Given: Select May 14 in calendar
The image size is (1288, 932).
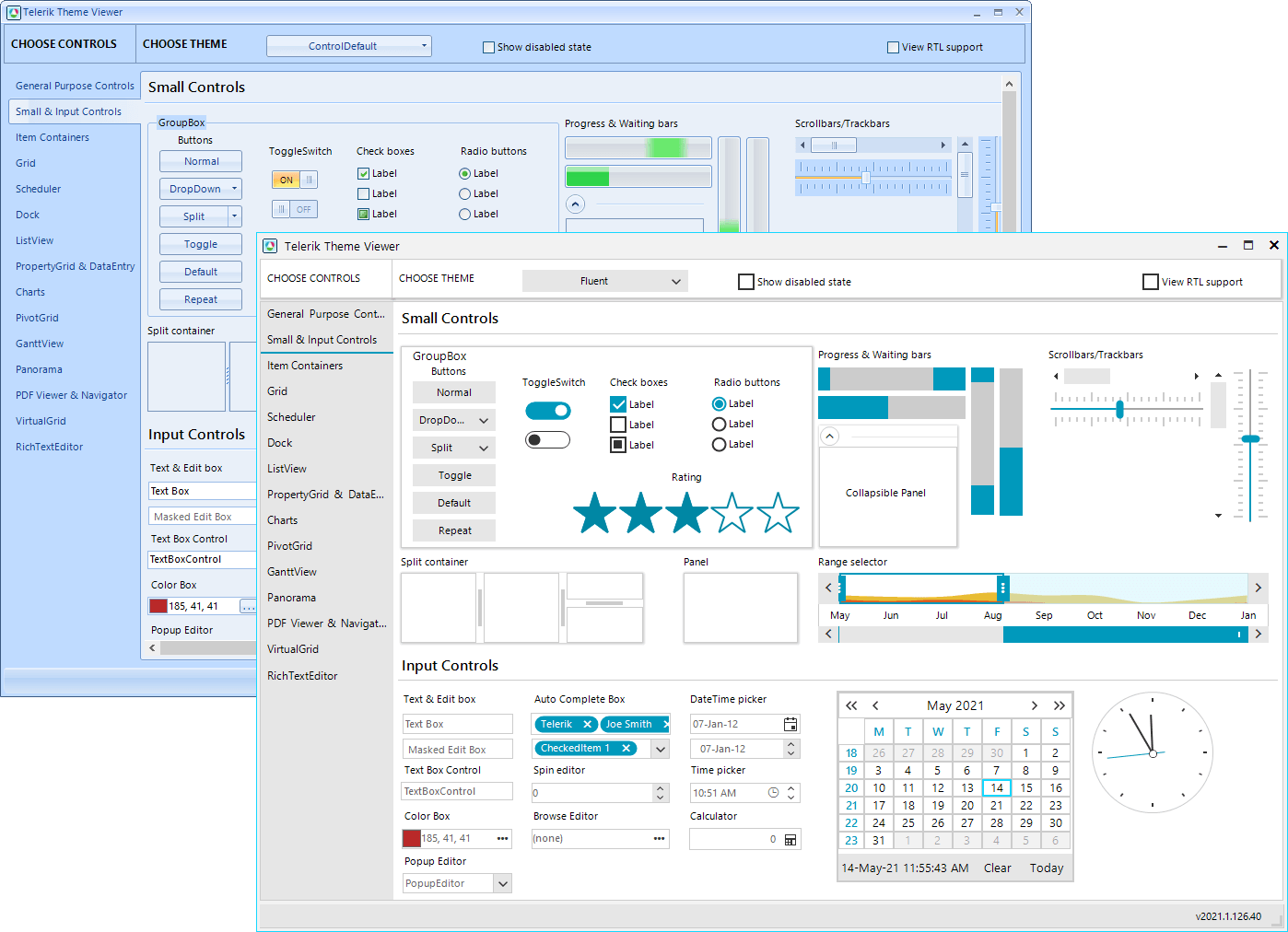Looking at the screenshot, I should click(997, 787).
